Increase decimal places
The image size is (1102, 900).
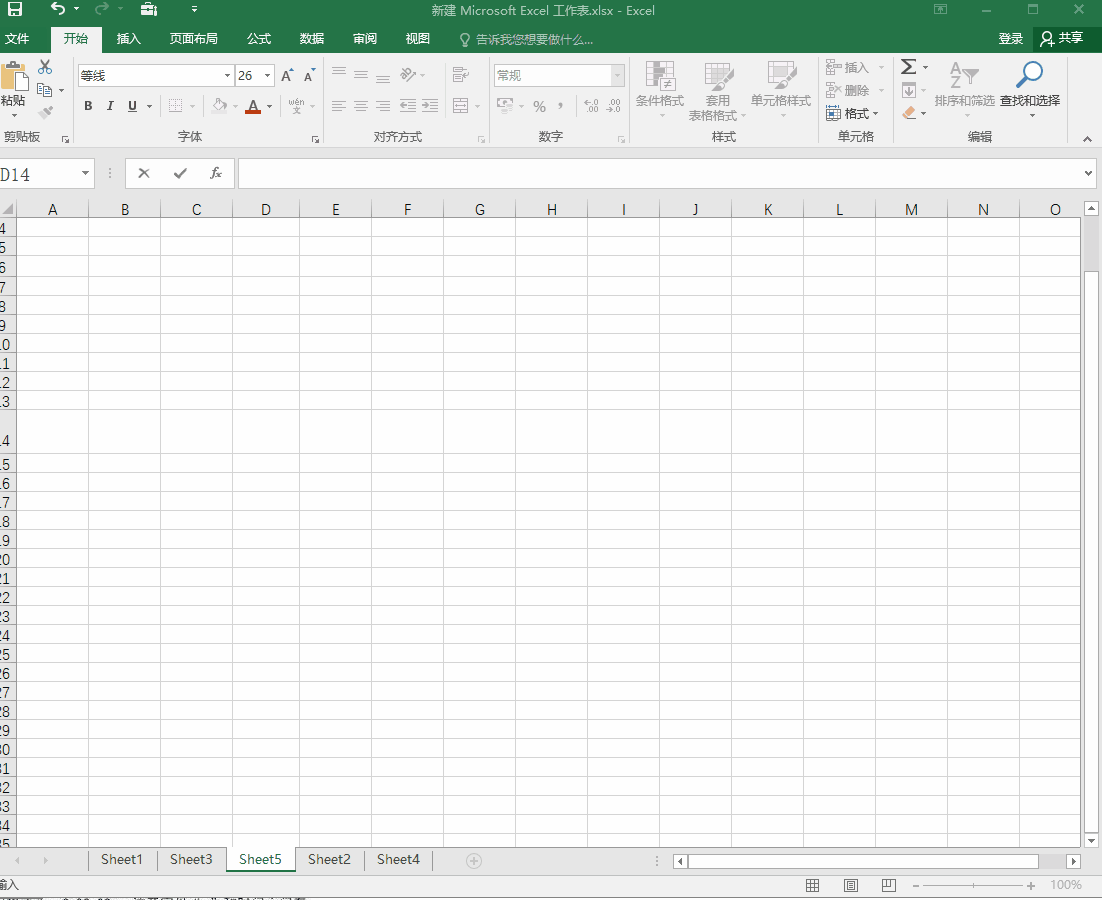pyautogui.click(x=591, y=106)
